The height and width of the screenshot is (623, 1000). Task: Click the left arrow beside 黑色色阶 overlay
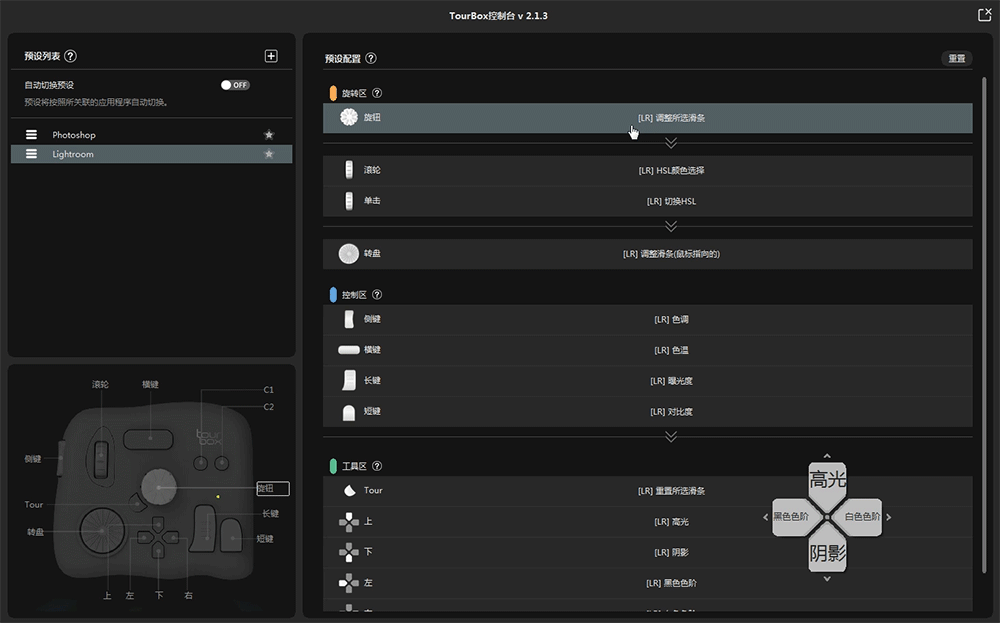(x=765, y=517)
